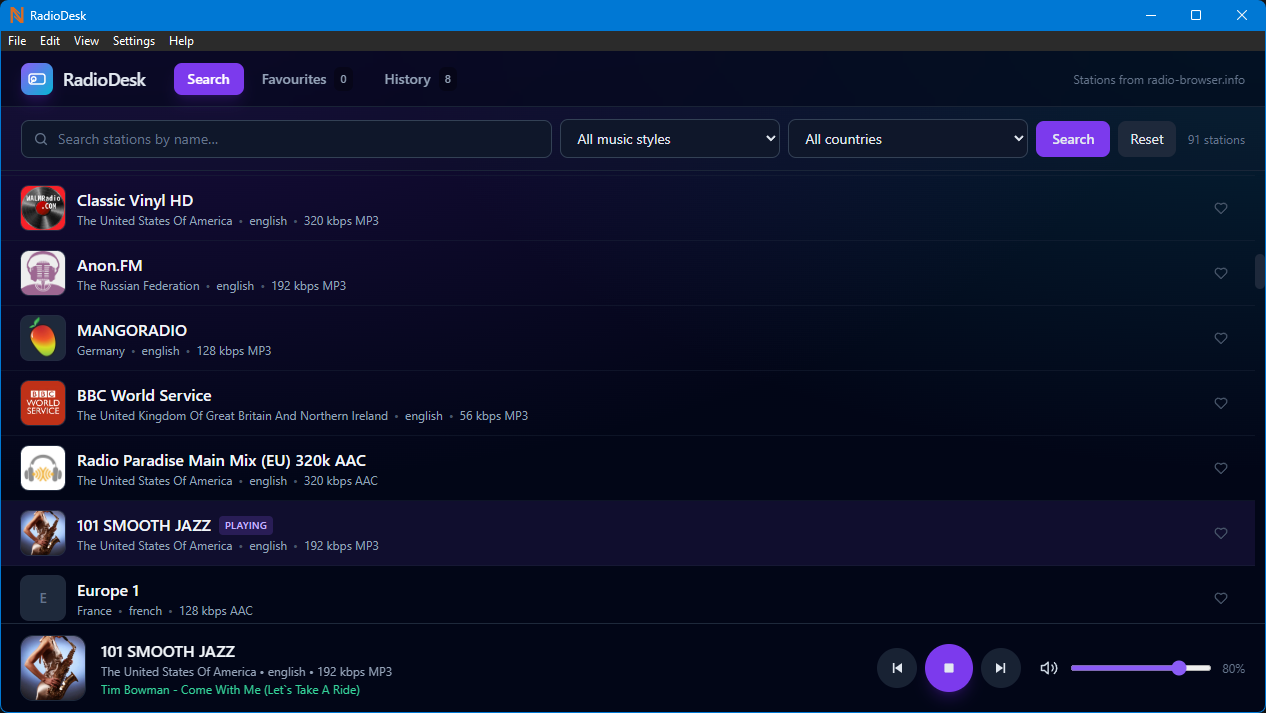Click the RadioDesk logo icon in header
Screen dimensions: 1266x713
37,79
